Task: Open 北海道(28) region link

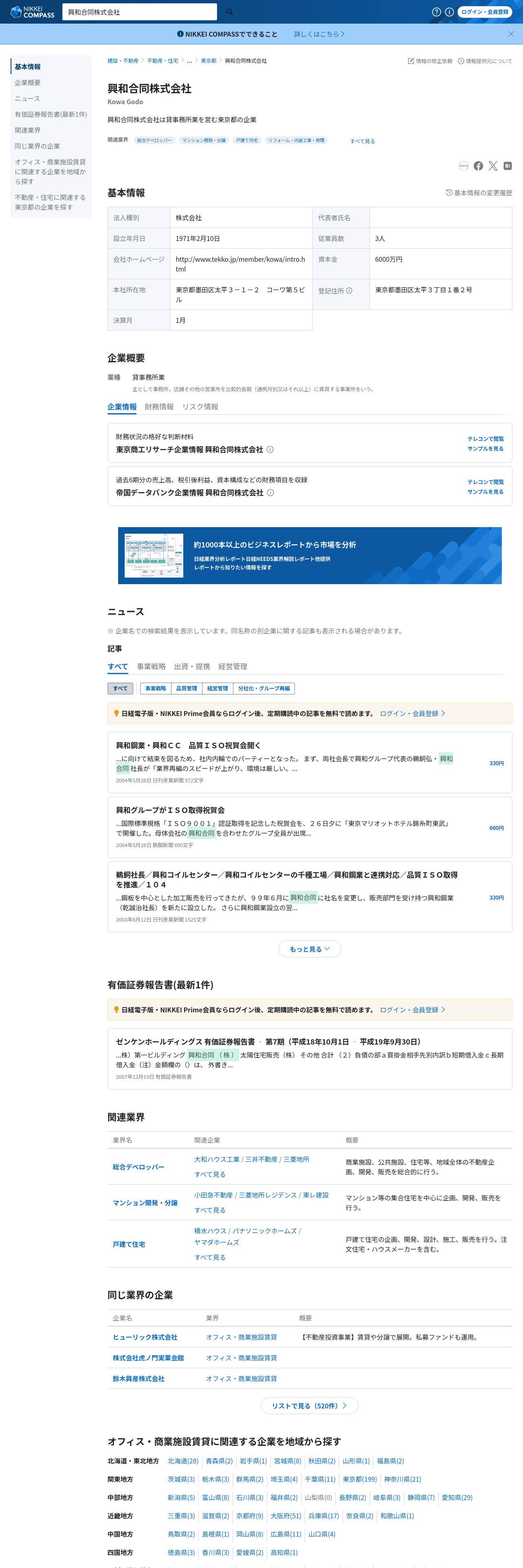Action: [x=183, y=1461]
